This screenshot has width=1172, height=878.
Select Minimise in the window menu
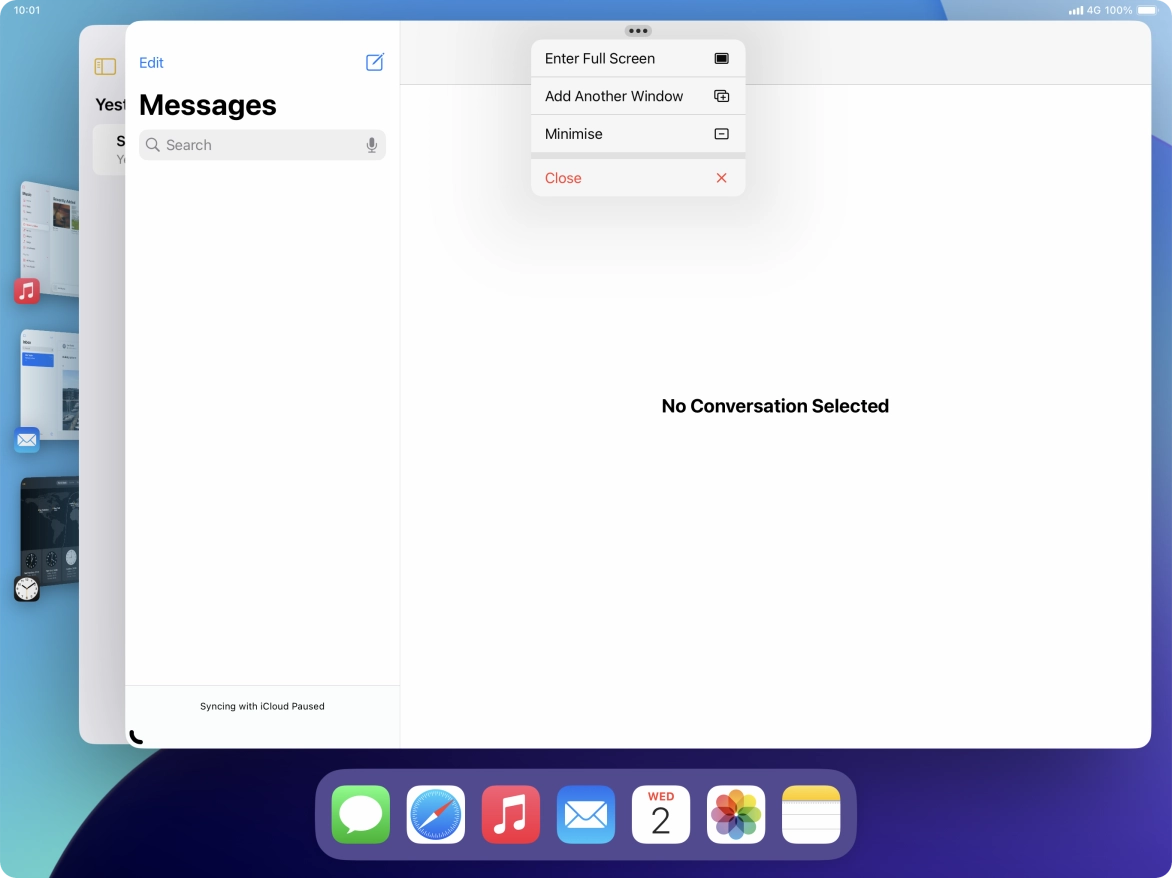[637, 134]
